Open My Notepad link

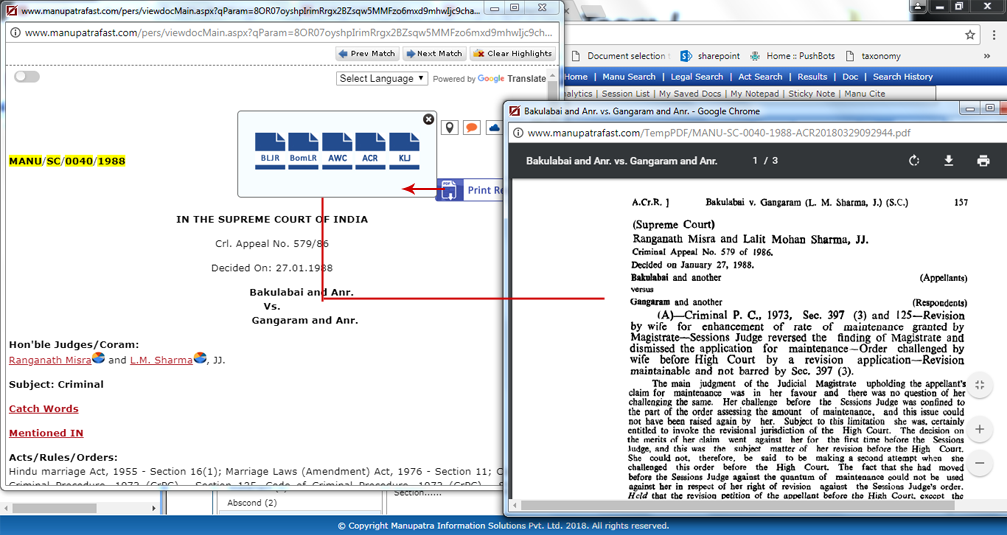(755, 94)
